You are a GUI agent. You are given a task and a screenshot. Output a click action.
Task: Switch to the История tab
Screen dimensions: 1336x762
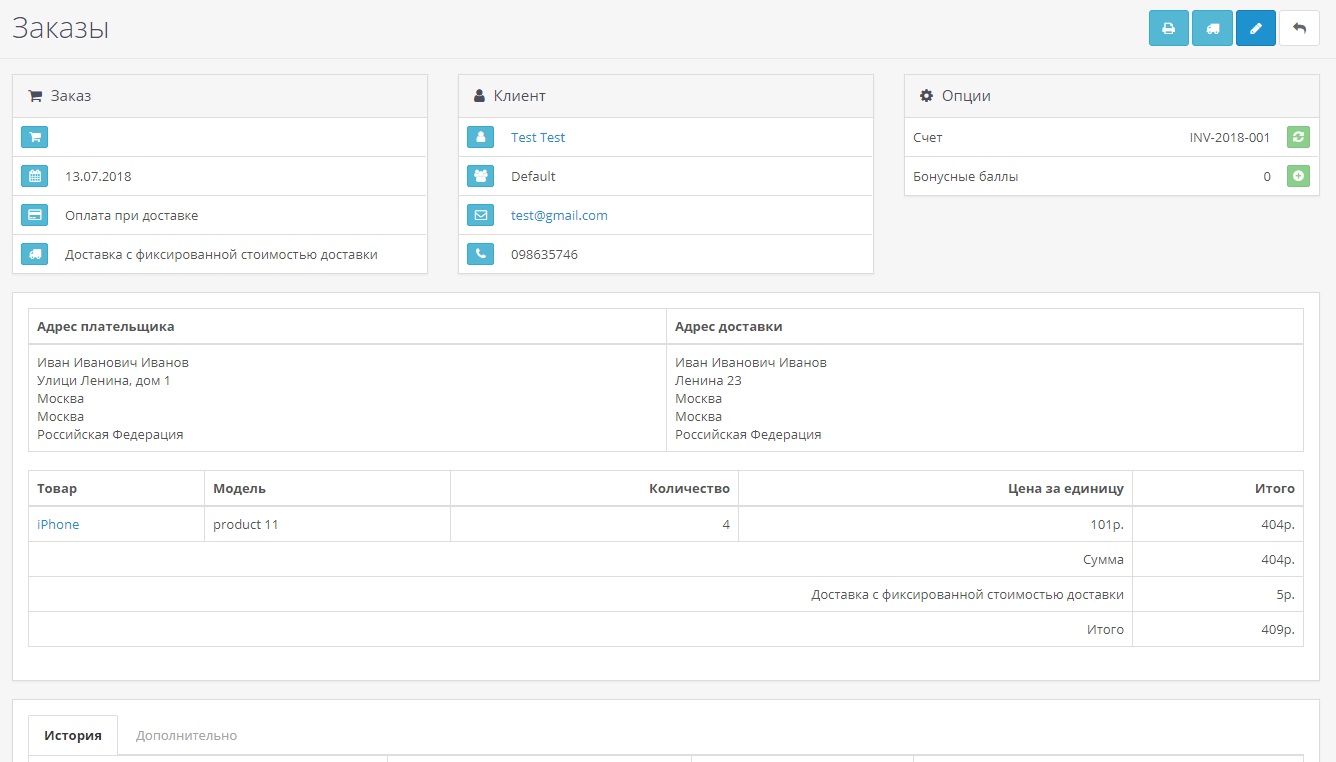(x=73, y=735)
